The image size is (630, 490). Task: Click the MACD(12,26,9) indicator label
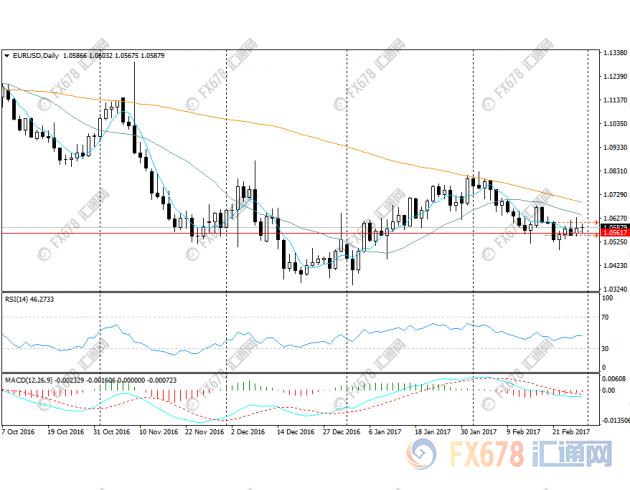[x=26, y=381]
